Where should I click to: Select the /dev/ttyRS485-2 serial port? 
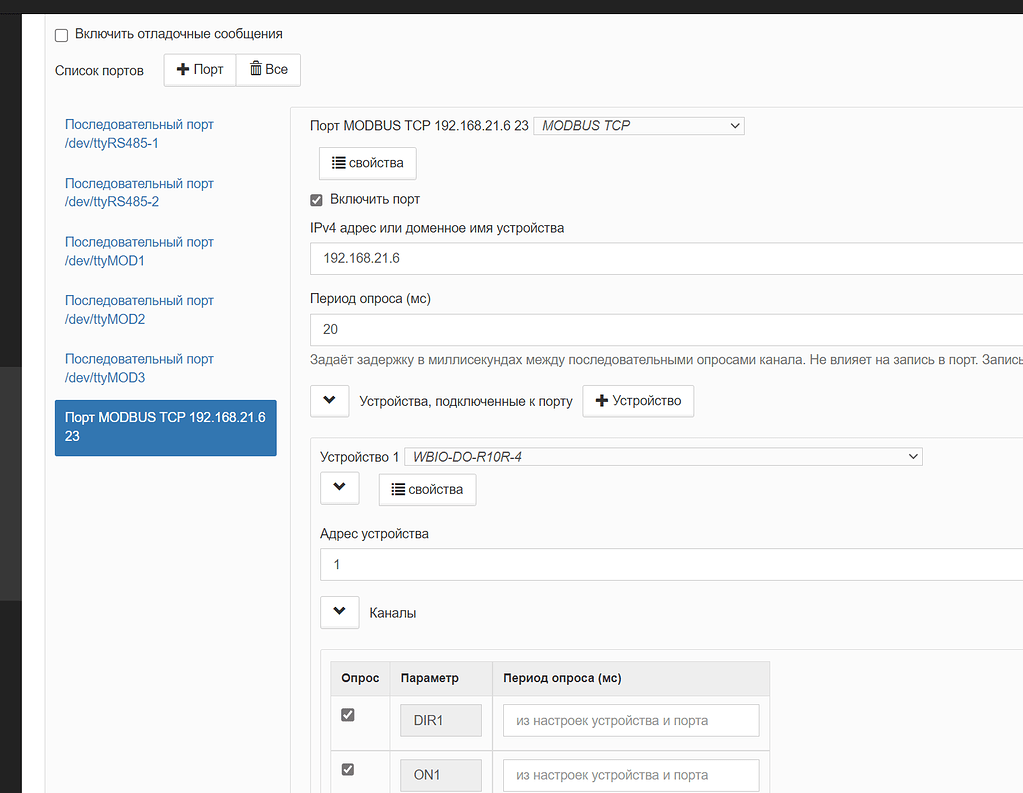tap(139, 192)
